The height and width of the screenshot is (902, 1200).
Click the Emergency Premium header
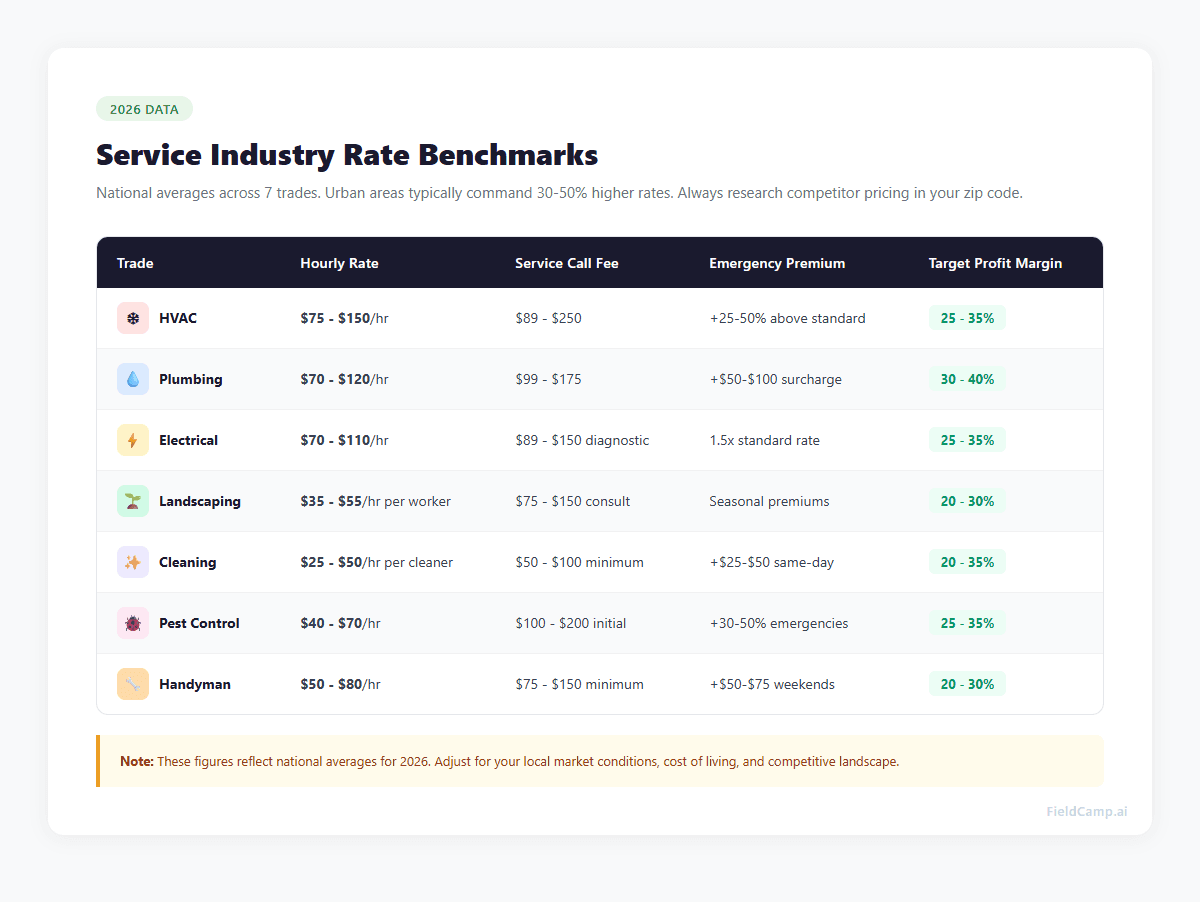pyautogui.click(x=777, y=262)
